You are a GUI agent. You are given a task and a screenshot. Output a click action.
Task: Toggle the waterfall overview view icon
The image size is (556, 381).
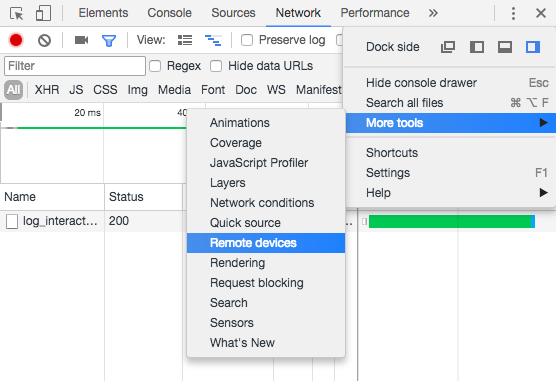pyautogui.click(x=213, y=40)
